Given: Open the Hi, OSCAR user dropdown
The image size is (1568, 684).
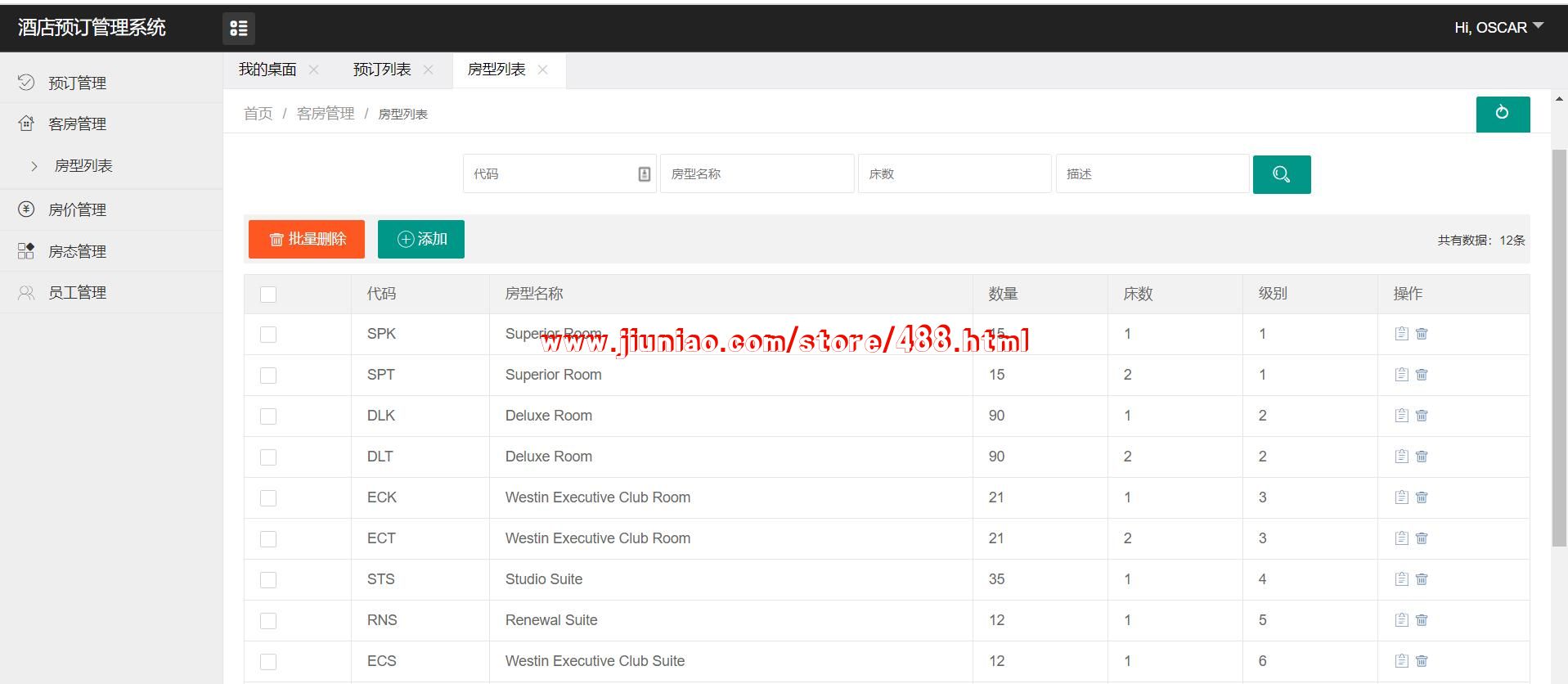Looking at the screenshot, I should click(x=1498, y=28).
